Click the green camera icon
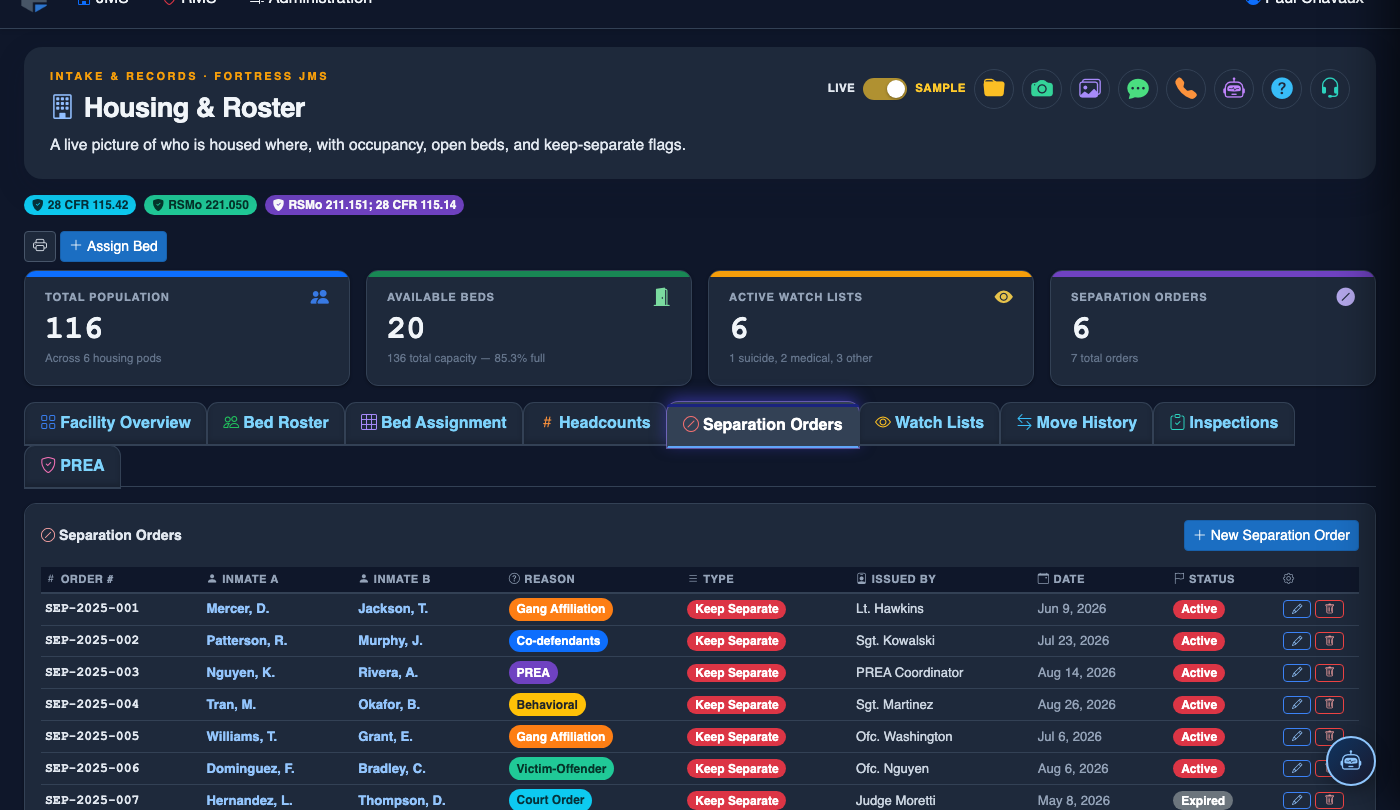 [1042, 88]
